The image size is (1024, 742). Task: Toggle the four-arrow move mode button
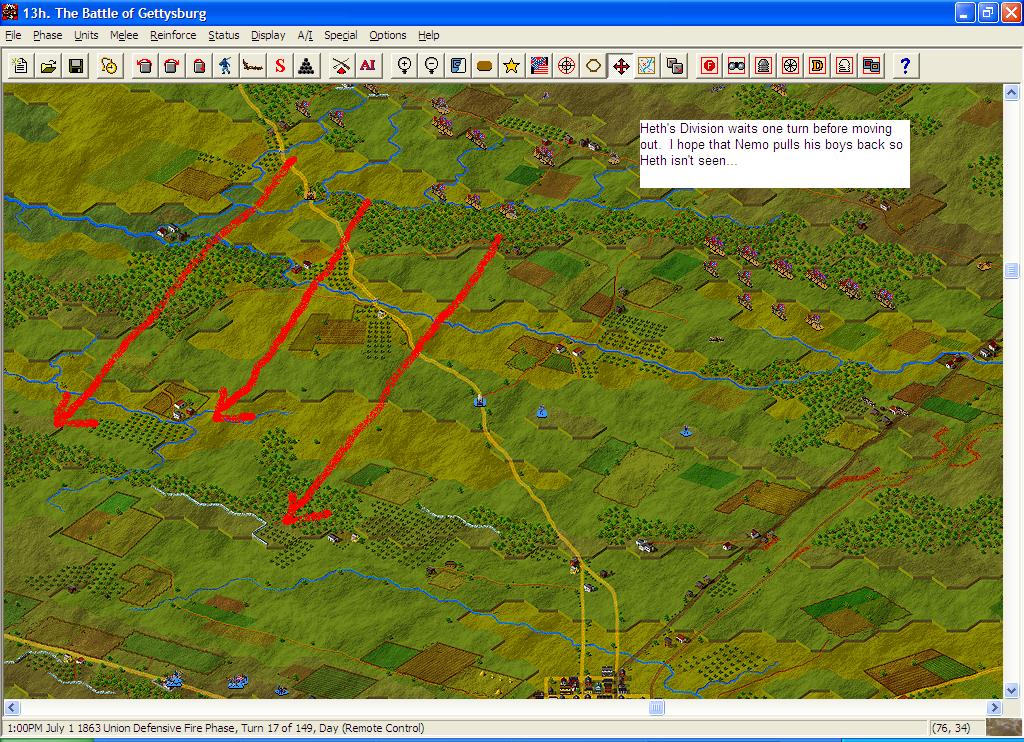point(620,65)
